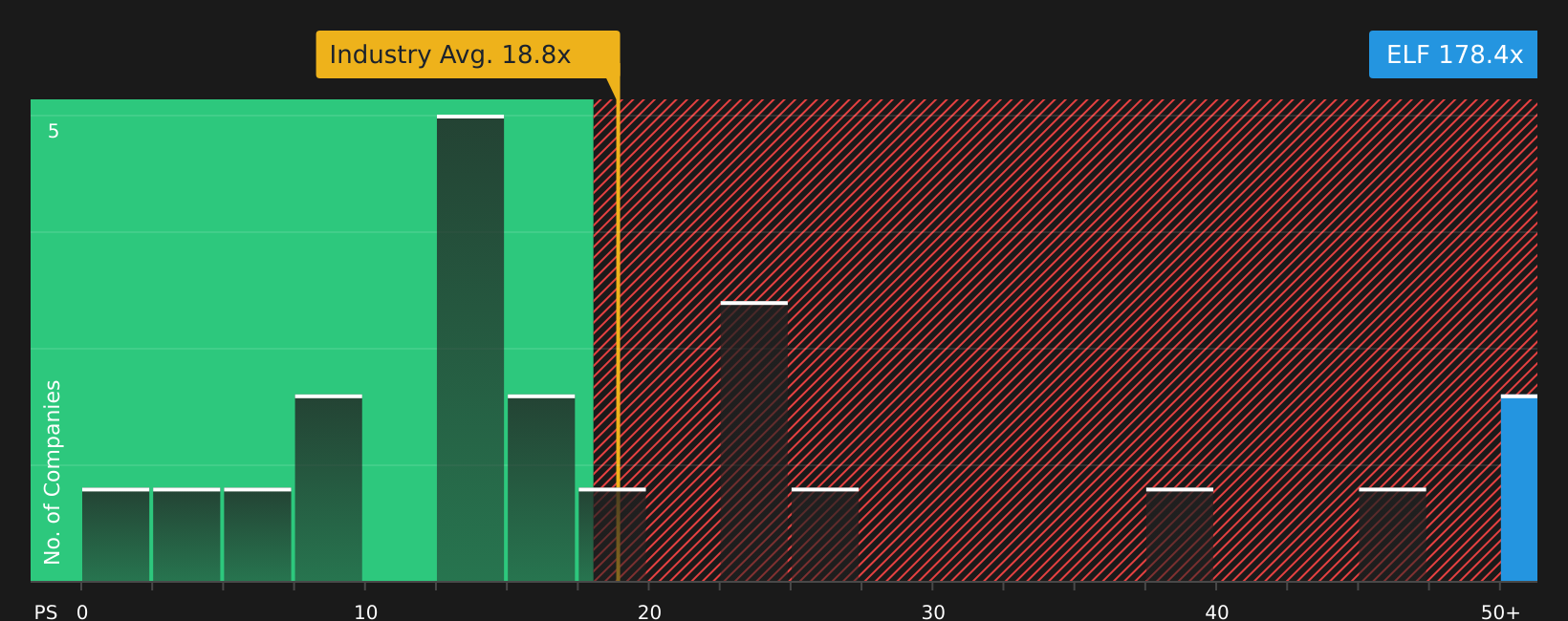The image size is (1568, 621).
Task: Click the ELF 178.4x label
Action: 1453,54
